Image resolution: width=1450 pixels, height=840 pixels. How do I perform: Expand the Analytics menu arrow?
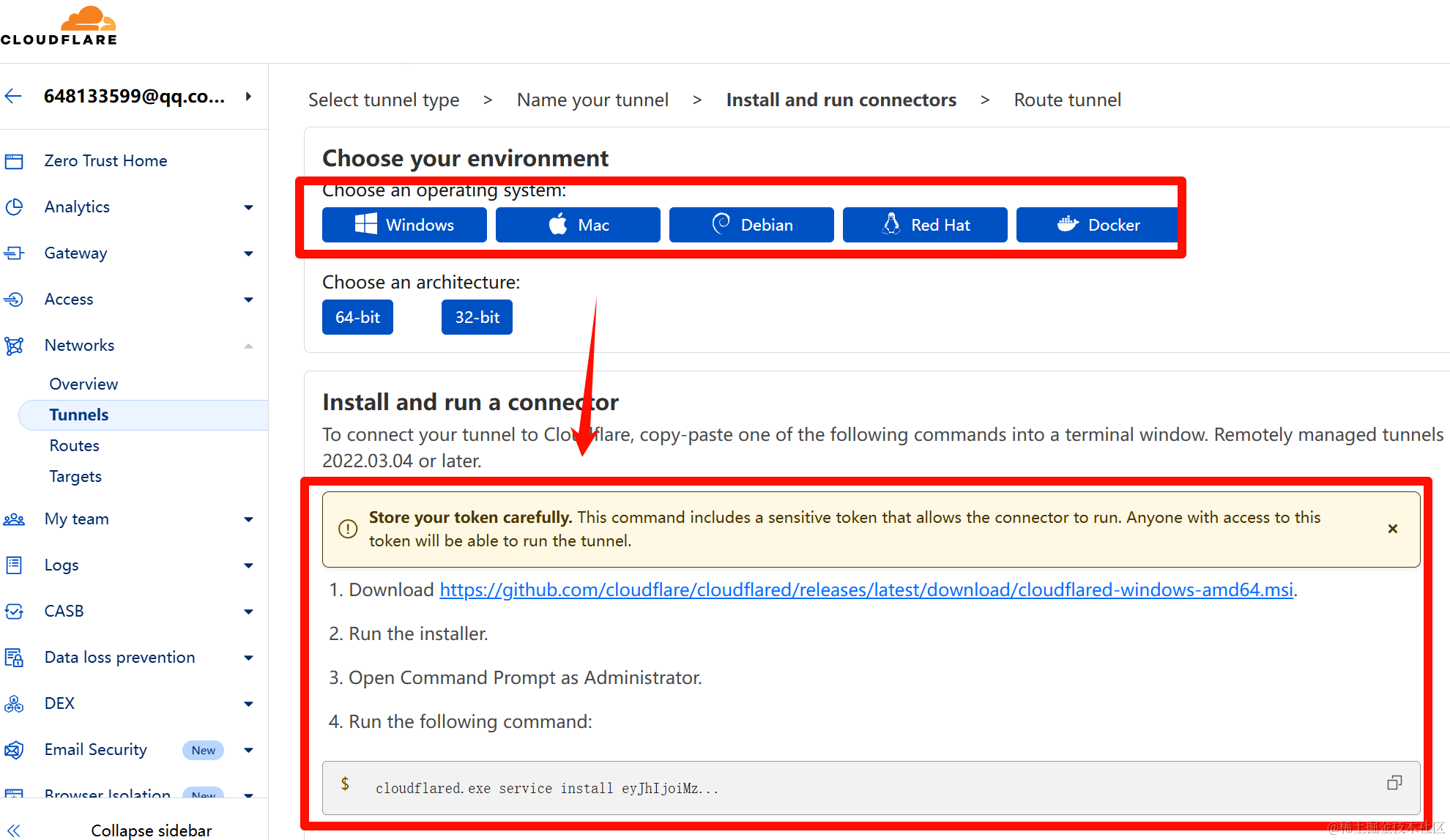[x=248, y=207]
